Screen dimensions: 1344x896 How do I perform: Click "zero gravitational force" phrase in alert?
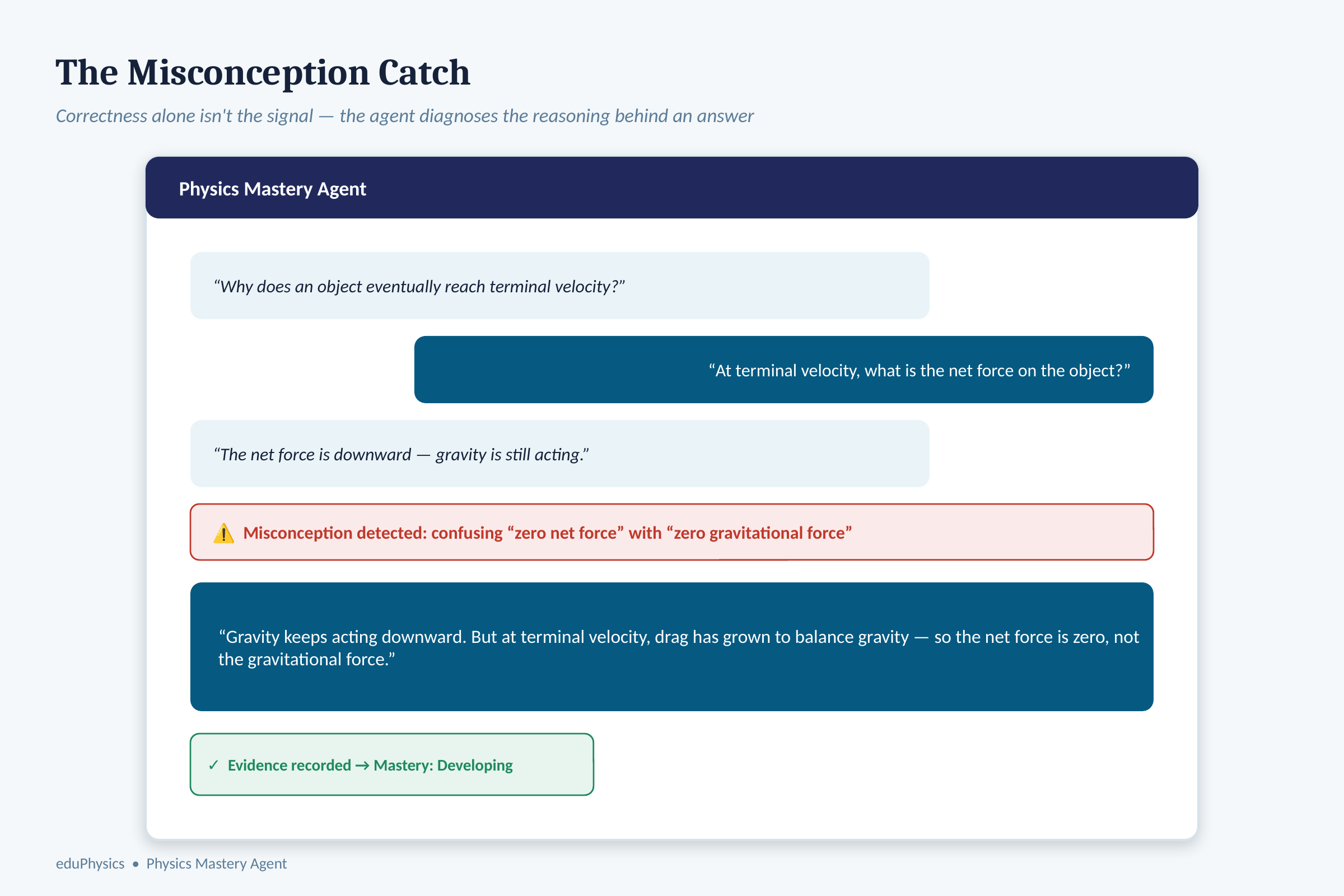tap(759, 533)
